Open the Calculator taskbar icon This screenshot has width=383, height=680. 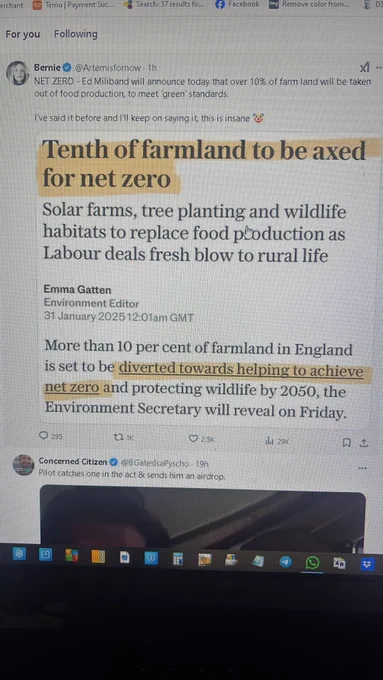click(x=178, y=559)
